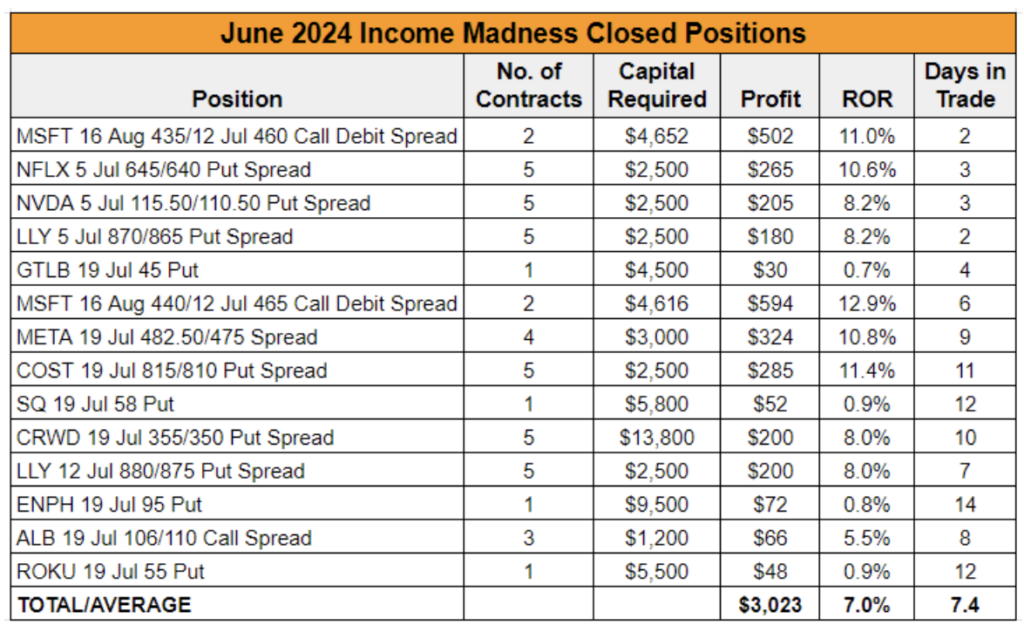Select the No. of Contracts column header
The image size is (1024, 632).
528,86
